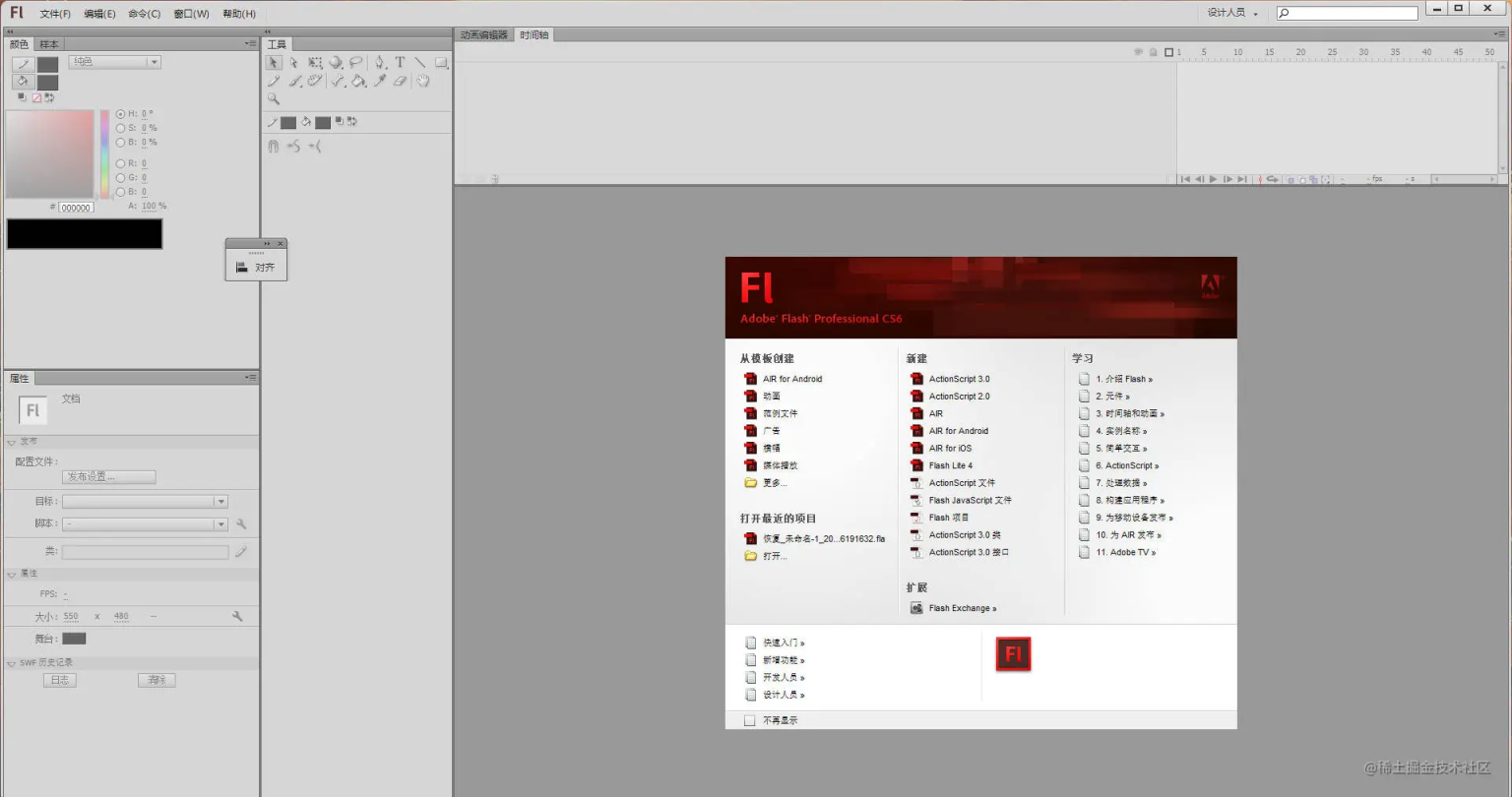Click the wrench icon next to script dropdown

[241, 524]
